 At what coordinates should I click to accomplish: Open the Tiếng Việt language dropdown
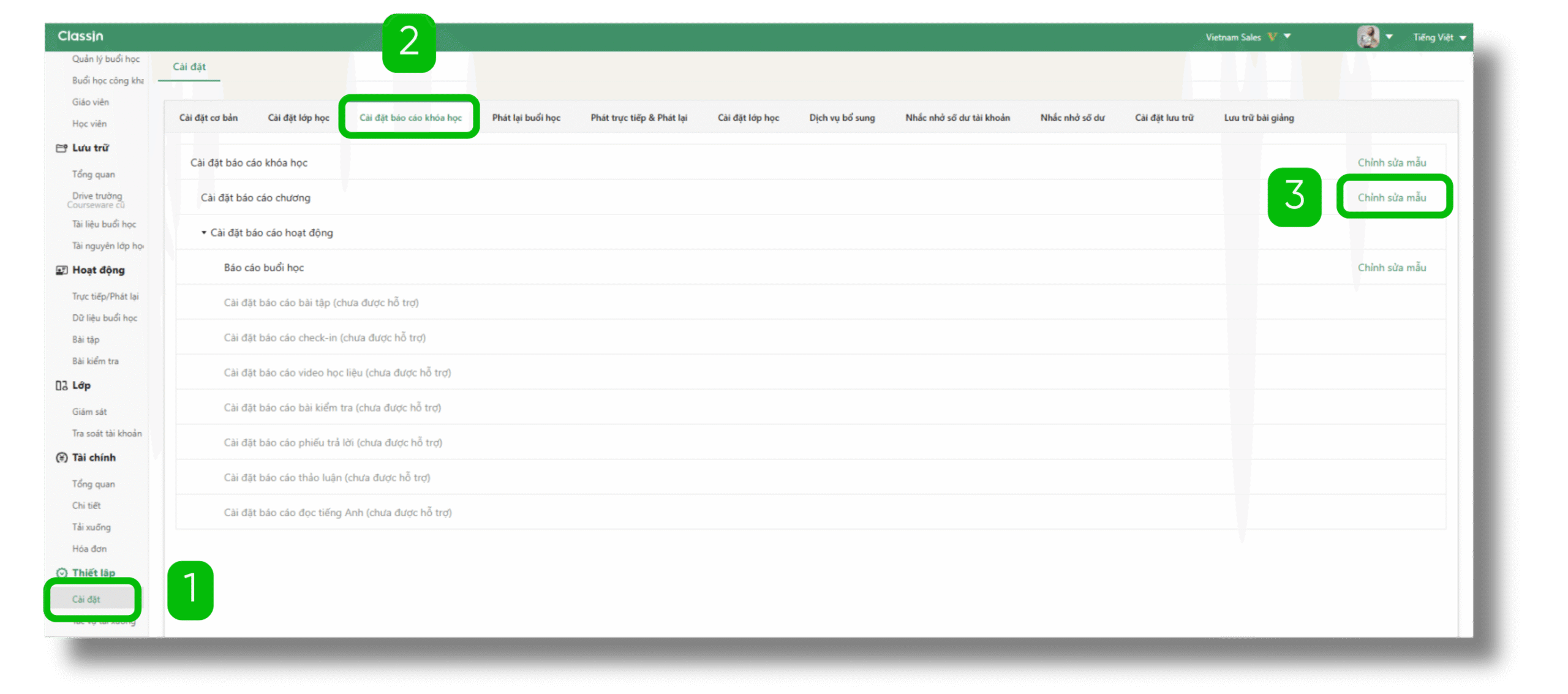coord(1463,37)
